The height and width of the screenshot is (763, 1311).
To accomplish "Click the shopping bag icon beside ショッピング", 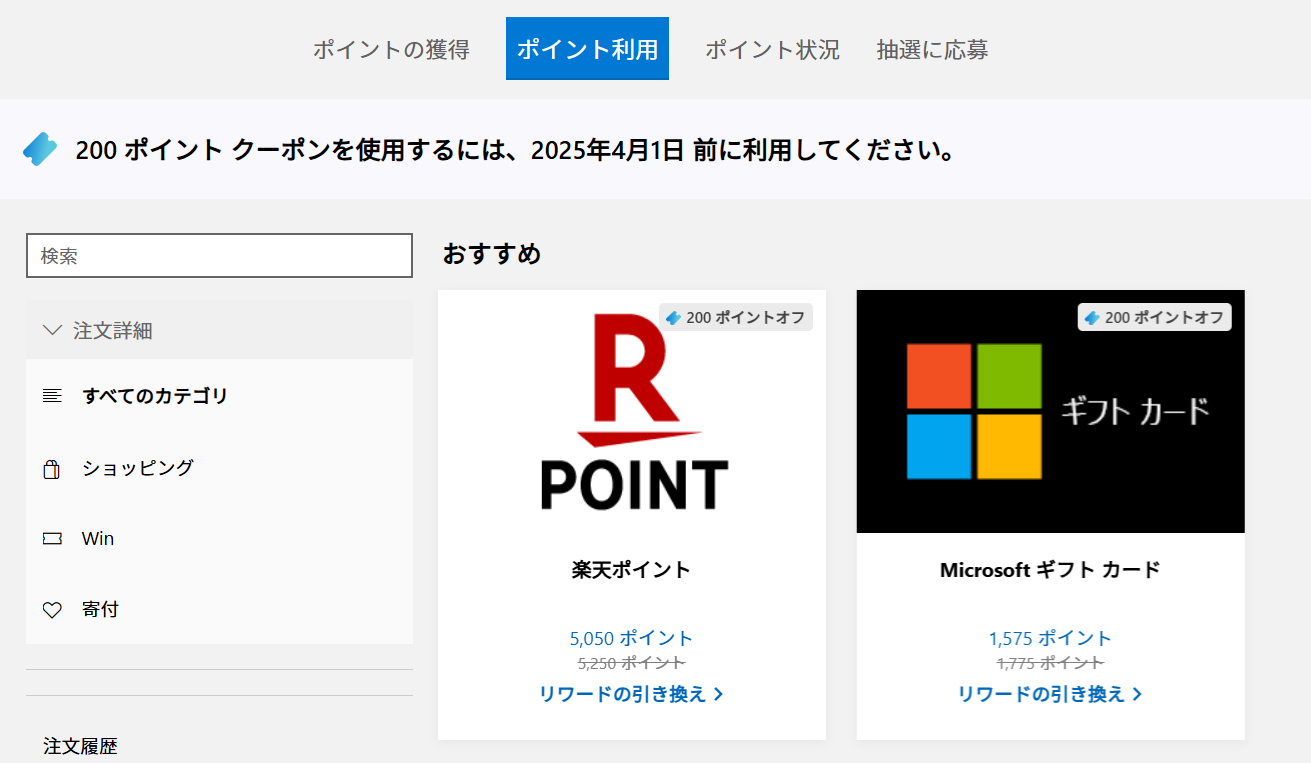I will point(52,468).
